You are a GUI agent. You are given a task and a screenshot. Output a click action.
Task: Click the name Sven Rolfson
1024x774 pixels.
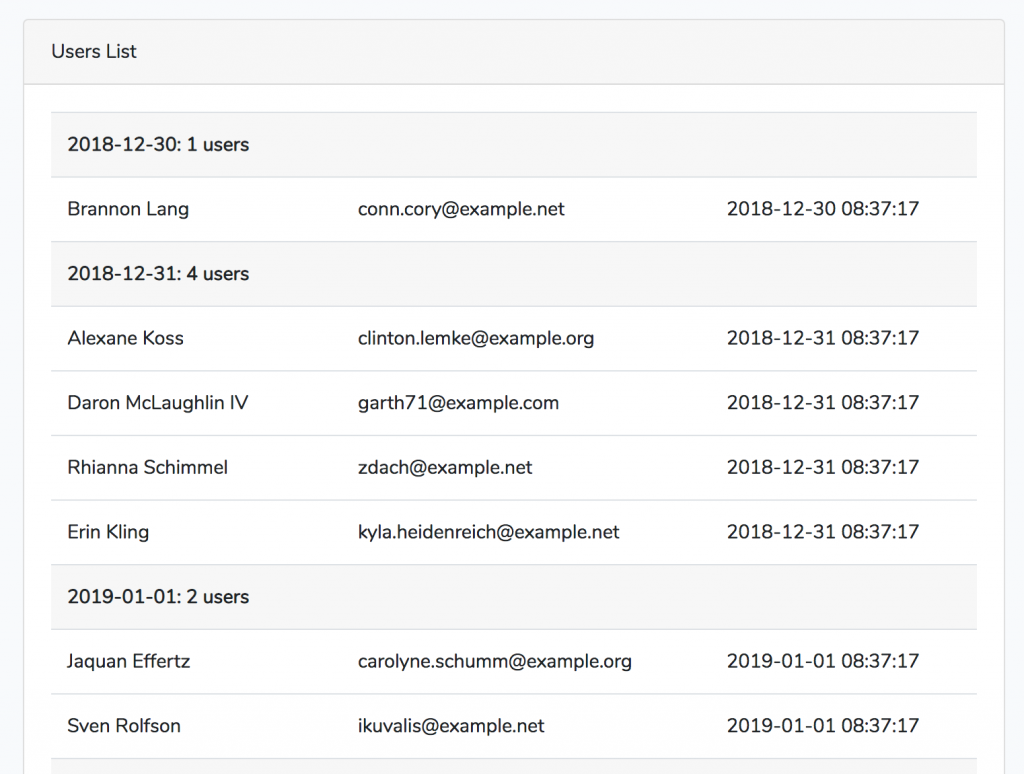pyautogui.click(x=124, y=726)
